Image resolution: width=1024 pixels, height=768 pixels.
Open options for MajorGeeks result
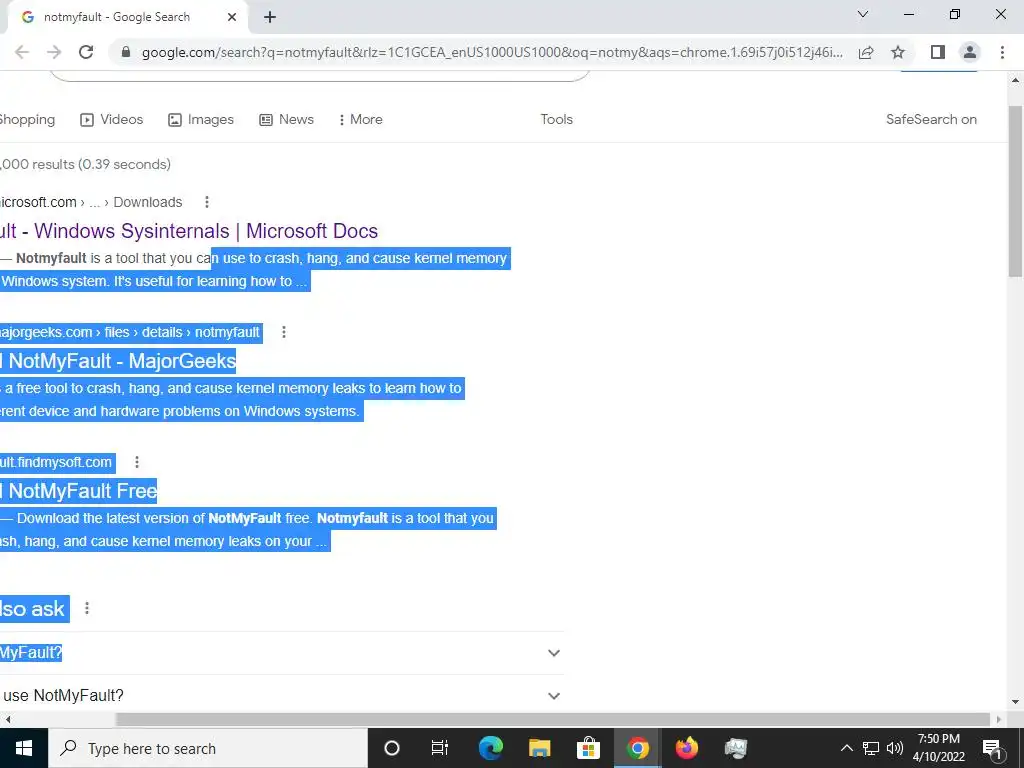click(284, 332)
